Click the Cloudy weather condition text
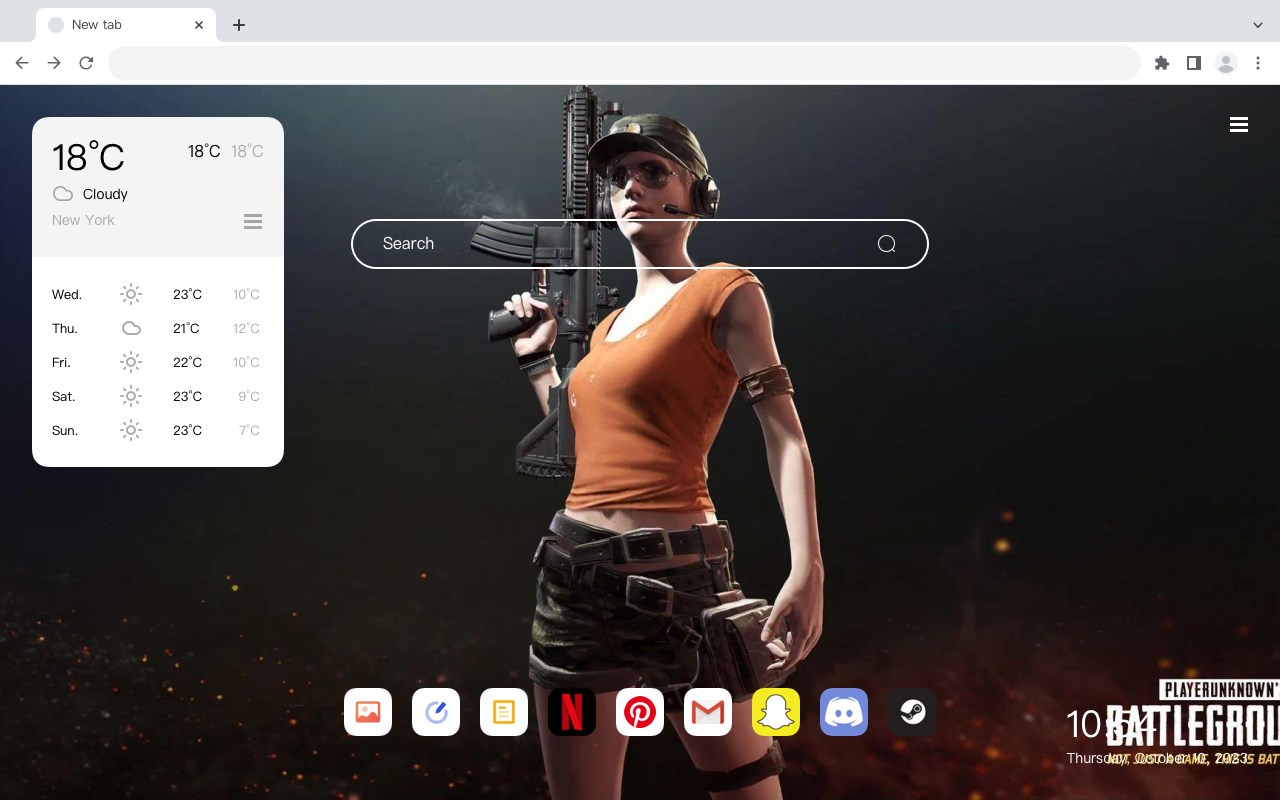 coord(105,194)
